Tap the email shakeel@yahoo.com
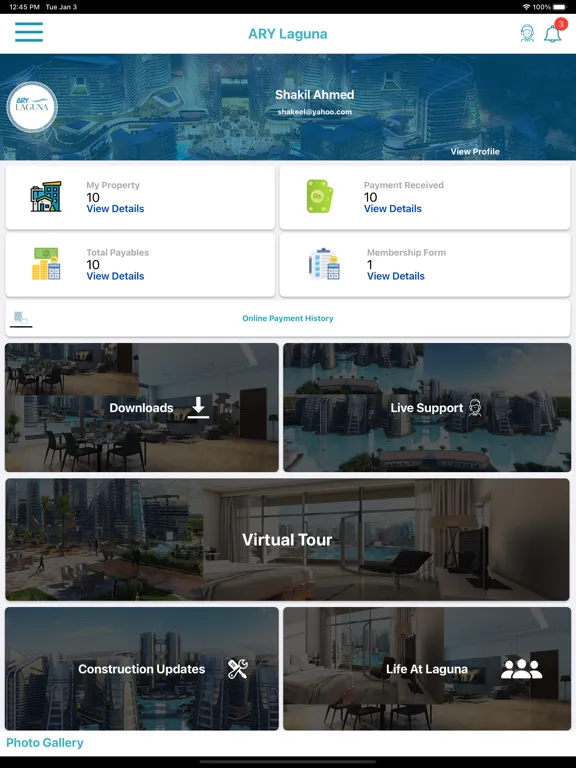576x768 pixels. coord(314,112)
